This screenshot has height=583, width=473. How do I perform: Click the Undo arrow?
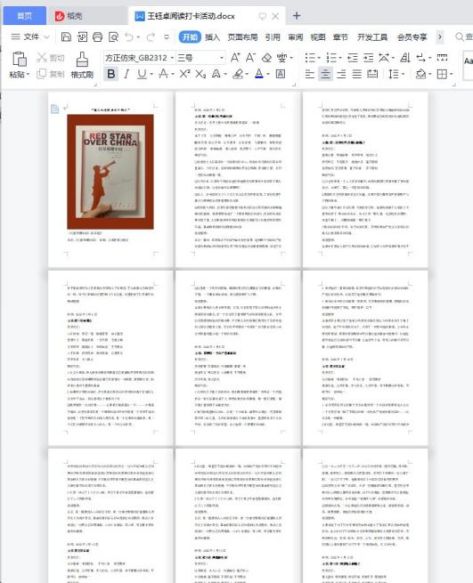(x=129, y=37)
